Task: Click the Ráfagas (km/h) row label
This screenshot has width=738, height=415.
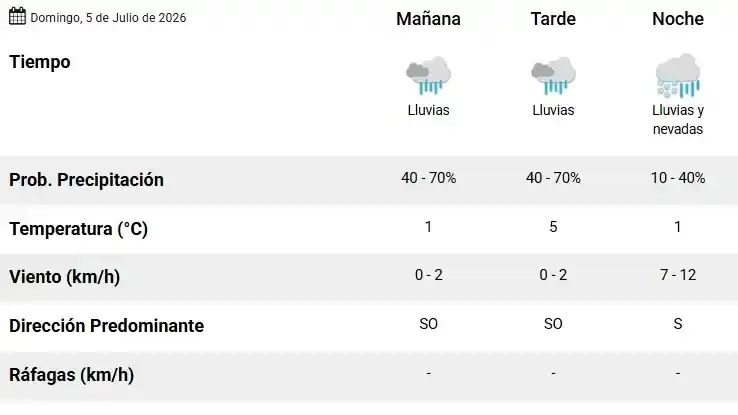Action: (72, 375)
